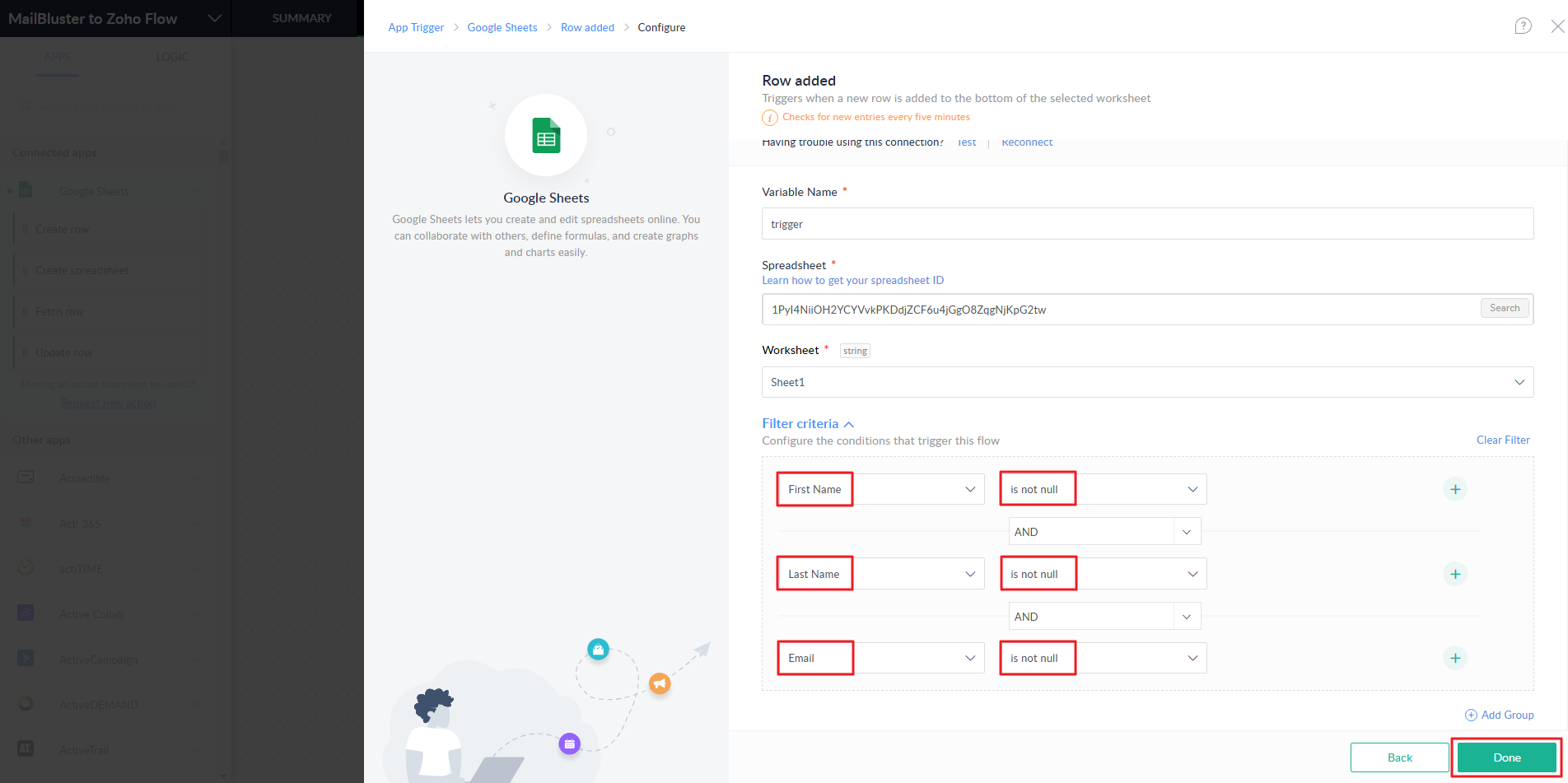The width and height of the screenshot is (1568, 783).
Task: Click the Clear Filter link
Action: [1502, 440]
